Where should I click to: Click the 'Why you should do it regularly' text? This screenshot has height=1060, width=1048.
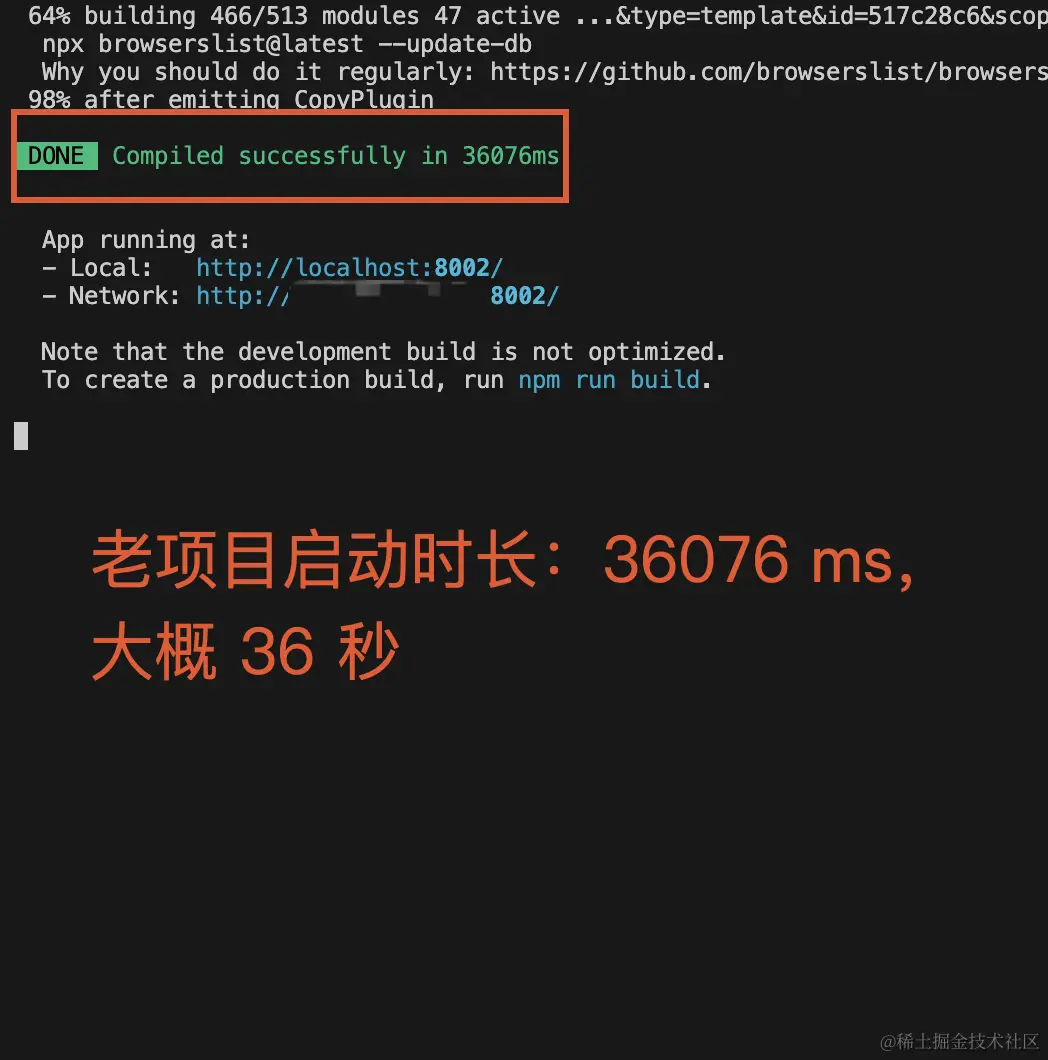click(x=258, y=72)
